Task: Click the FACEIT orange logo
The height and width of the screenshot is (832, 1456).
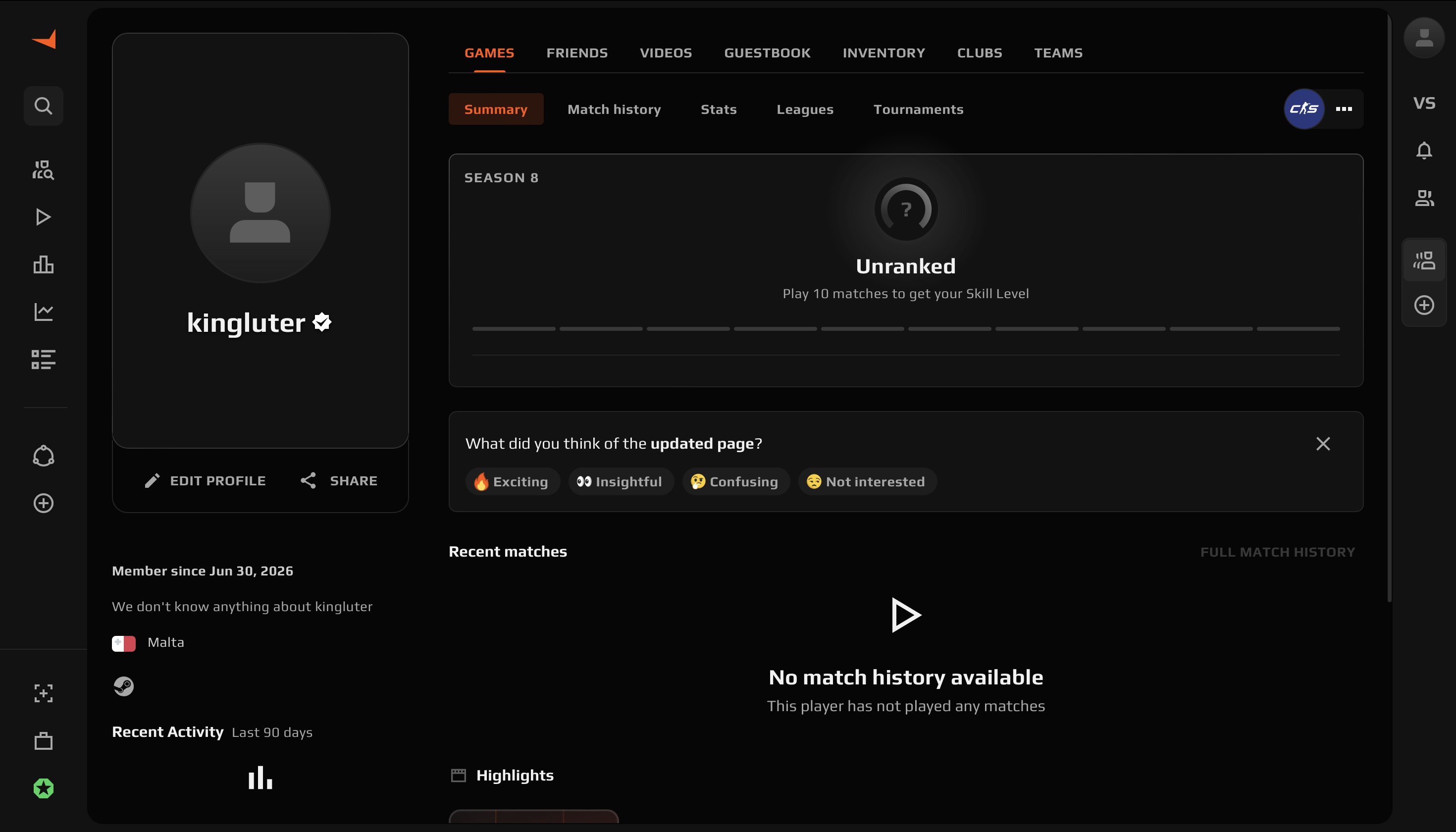Action: pos(44,39)
